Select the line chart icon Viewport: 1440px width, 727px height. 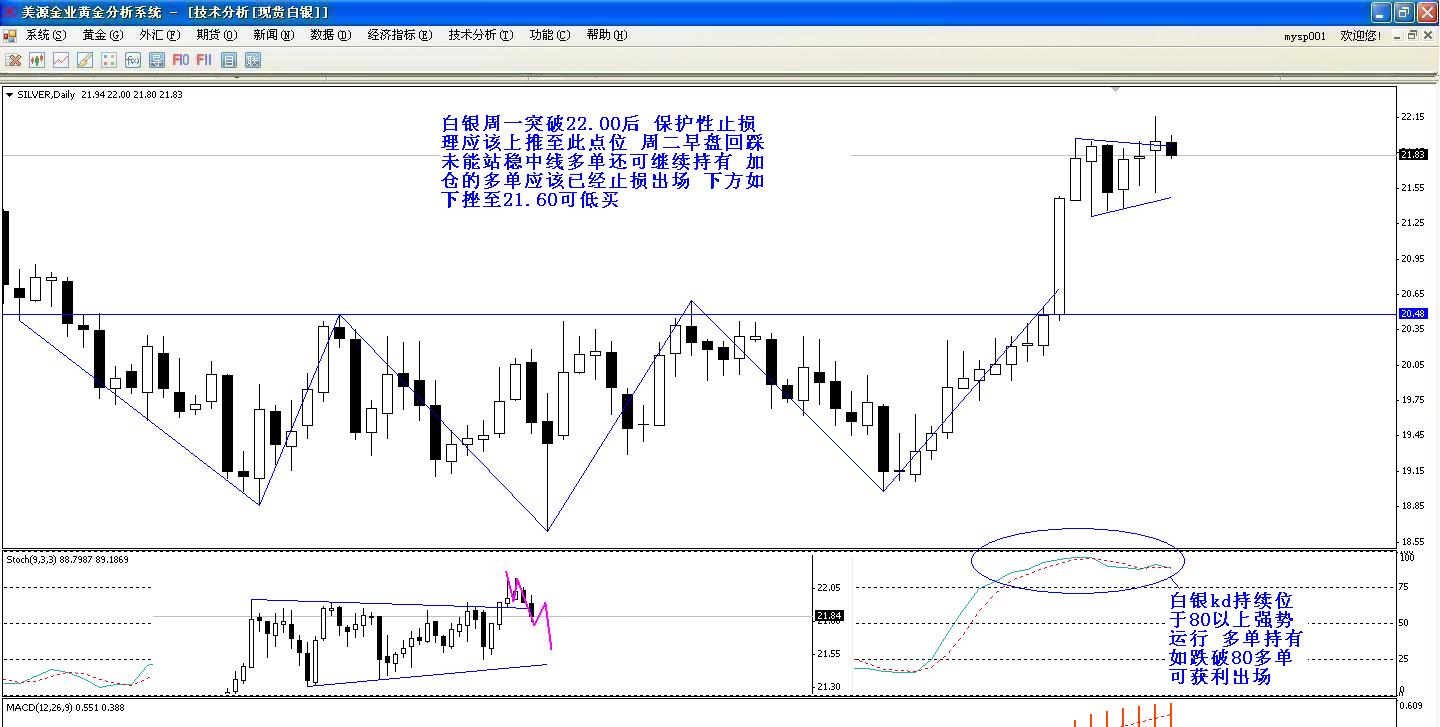61,60
